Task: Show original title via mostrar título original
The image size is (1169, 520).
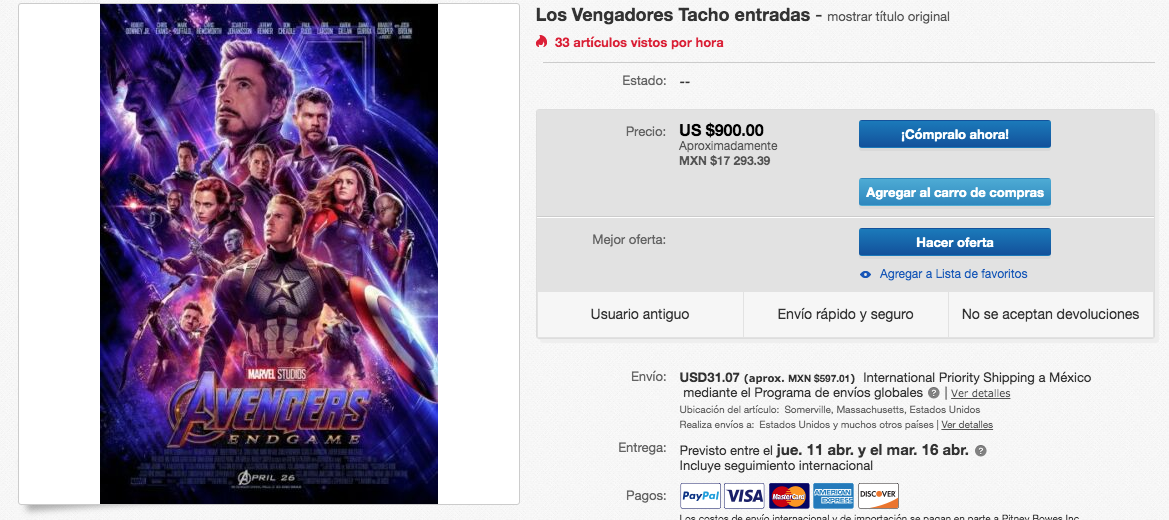Action: (x=889, y=16)
